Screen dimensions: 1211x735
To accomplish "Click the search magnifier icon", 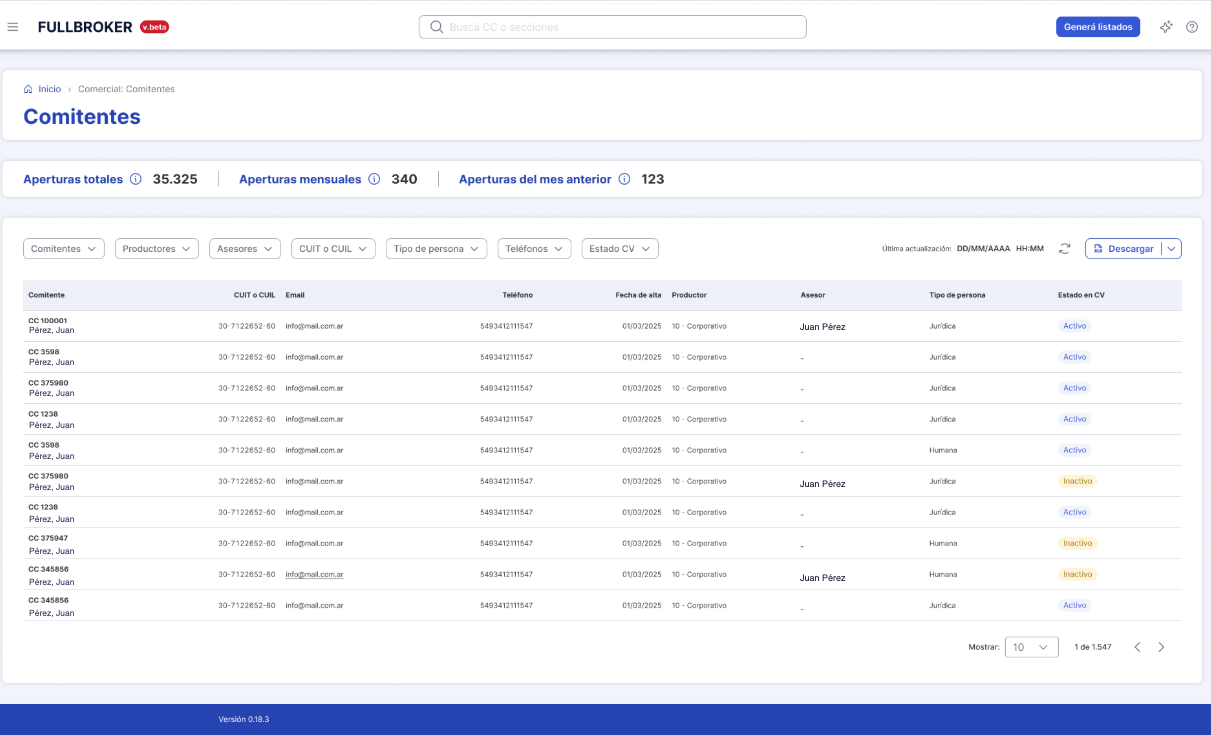I will [436, 27].
